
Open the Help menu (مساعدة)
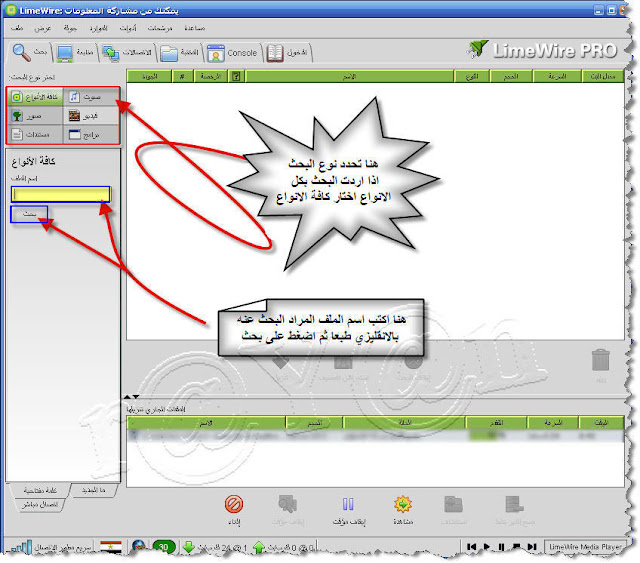194,28
